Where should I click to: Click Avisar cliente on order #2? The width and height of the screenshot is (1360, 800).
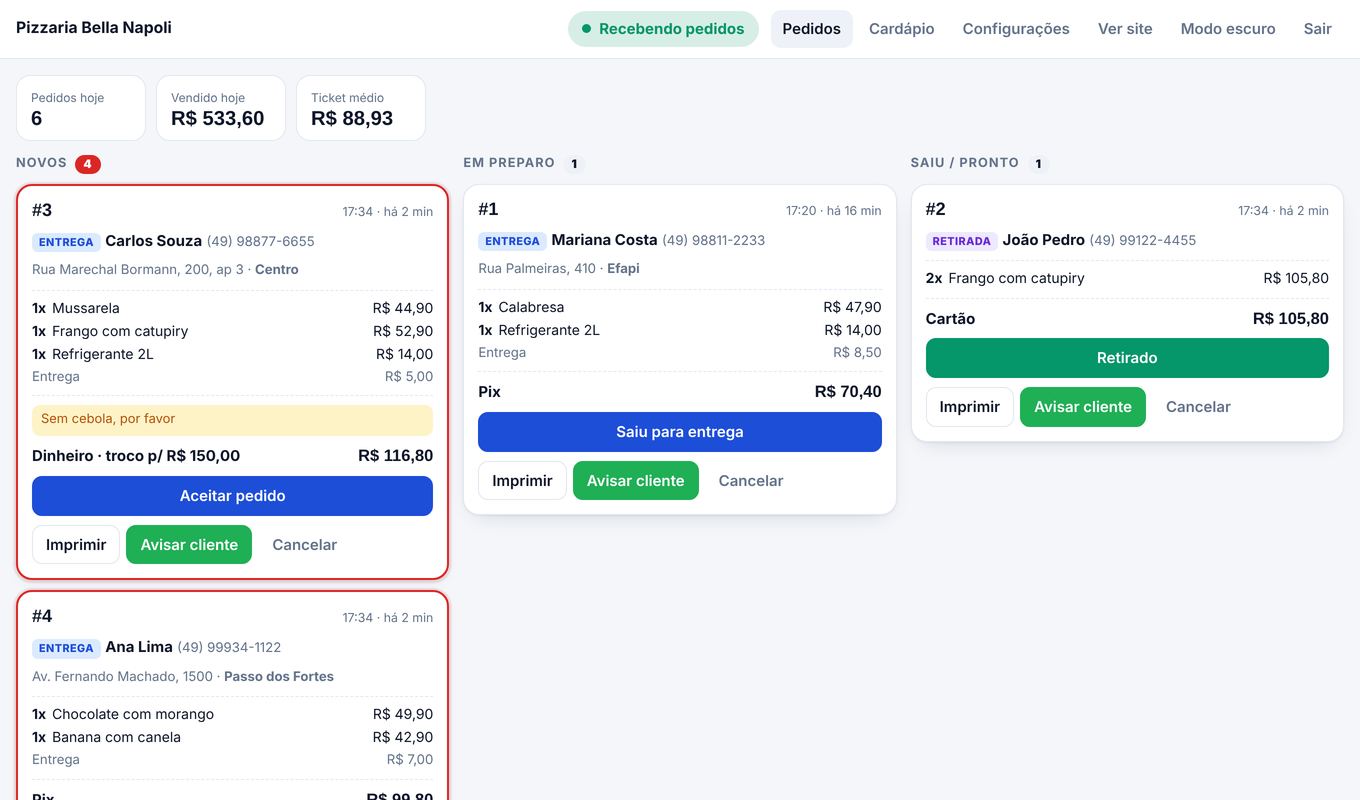1083,407
